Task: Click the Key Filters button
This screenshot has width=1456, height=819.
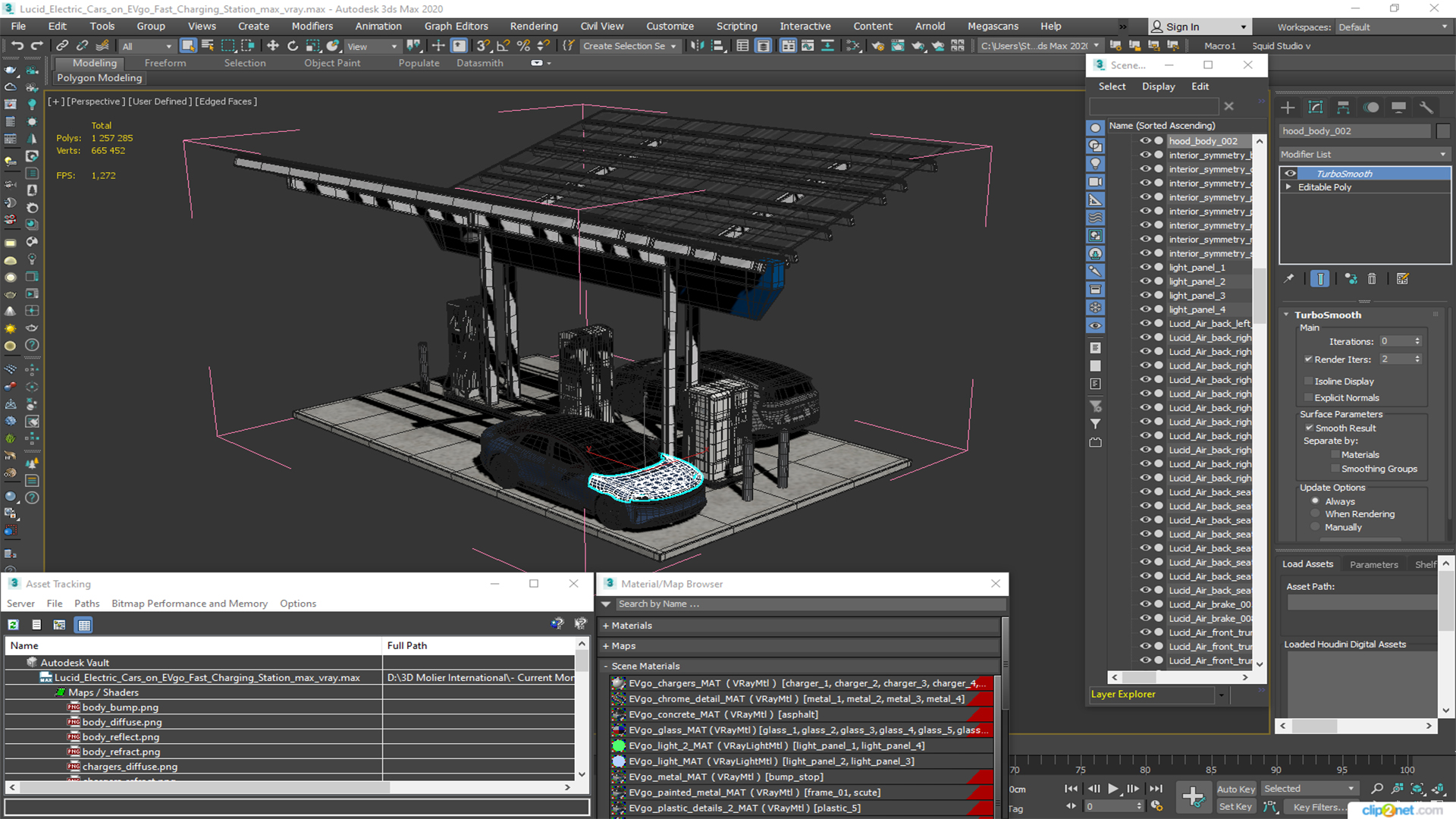Action: [x=1319, y=807]
